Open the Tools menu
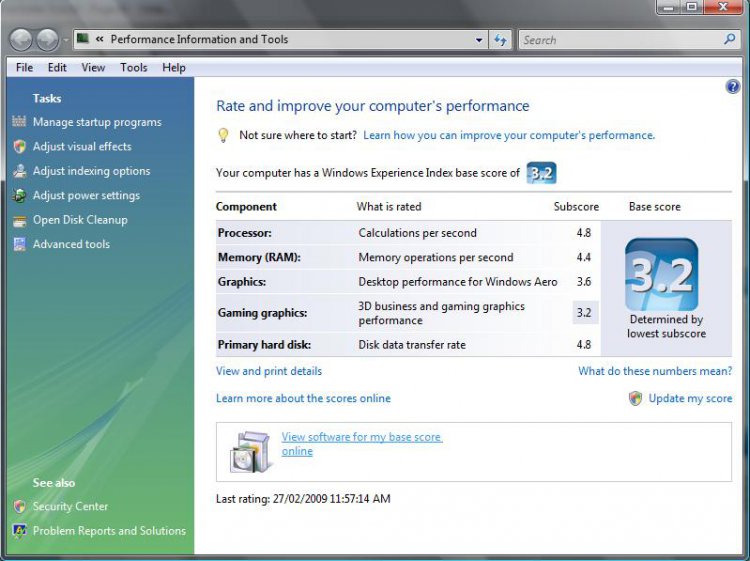This screenshot has height=561, width=750. [133, 67]
